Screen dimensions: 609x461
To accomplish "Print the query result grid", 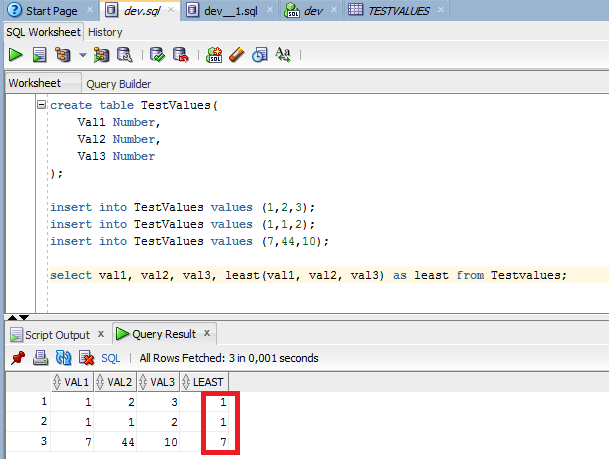I will (41, 357).
